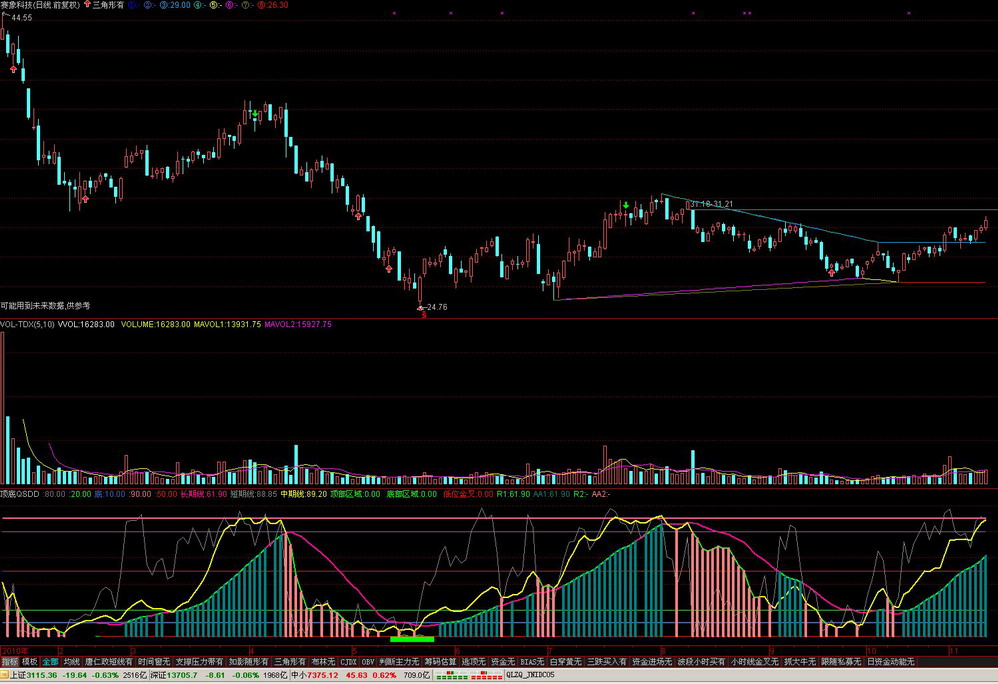Click the green down-arrow signal above the candles

626,207
